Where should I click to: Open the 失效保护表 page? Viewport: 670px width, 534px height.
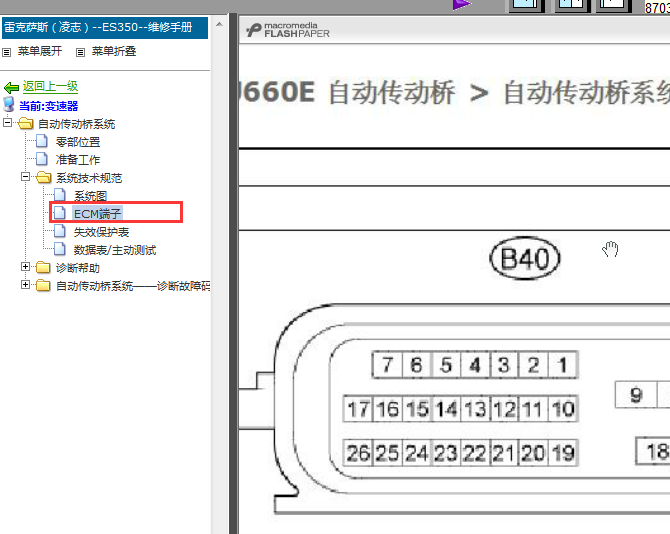pos(101,232)
